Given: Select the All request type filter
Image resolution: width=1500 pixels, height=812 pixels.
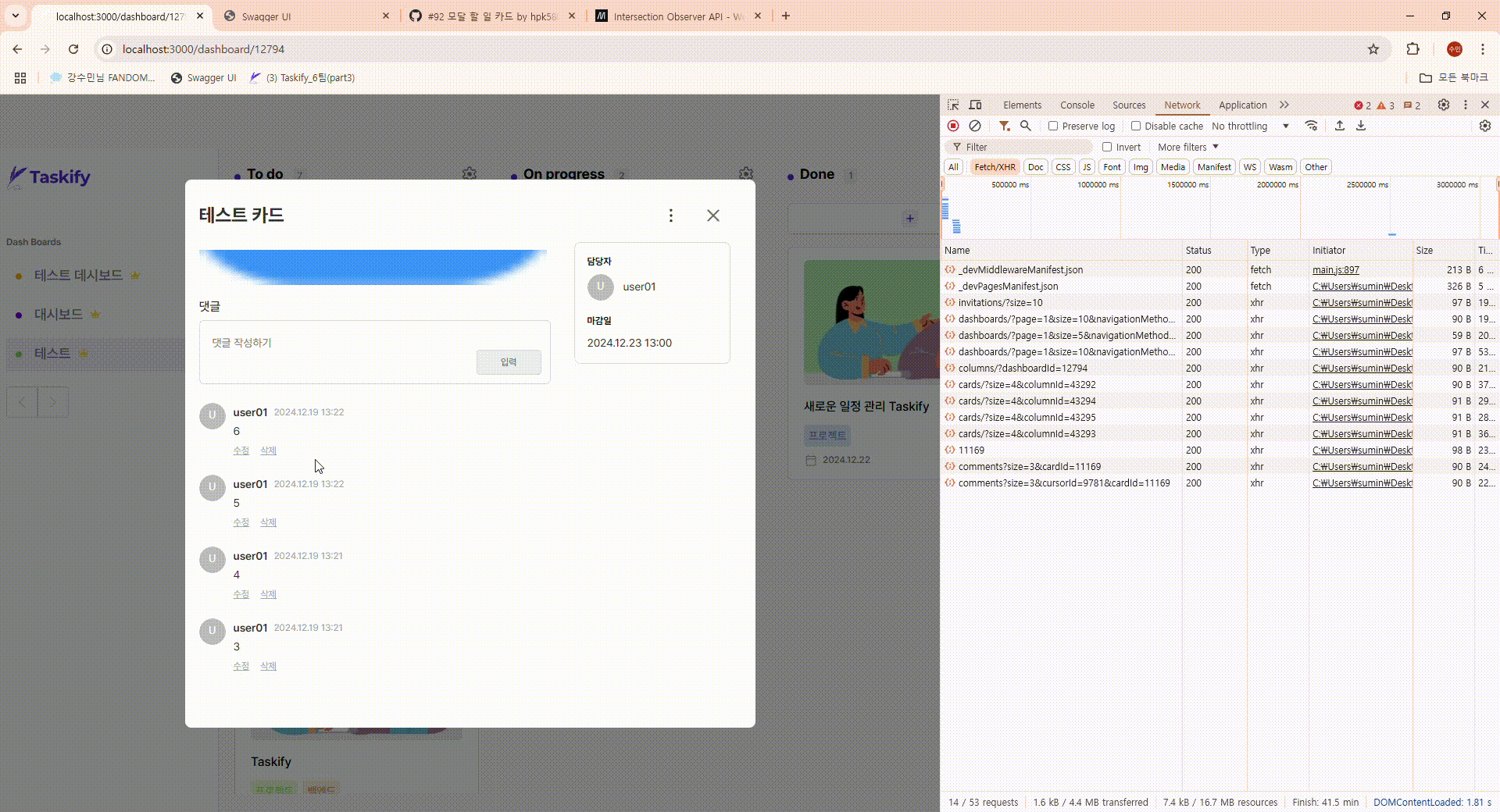Looking at the screenshot, I should click(953, 167).
